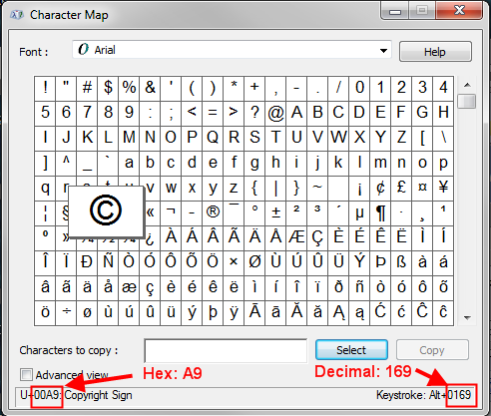Click the scrollbar up arrow
The width and height of the screenshot is (491, 416).
click(x=467, y=85)
